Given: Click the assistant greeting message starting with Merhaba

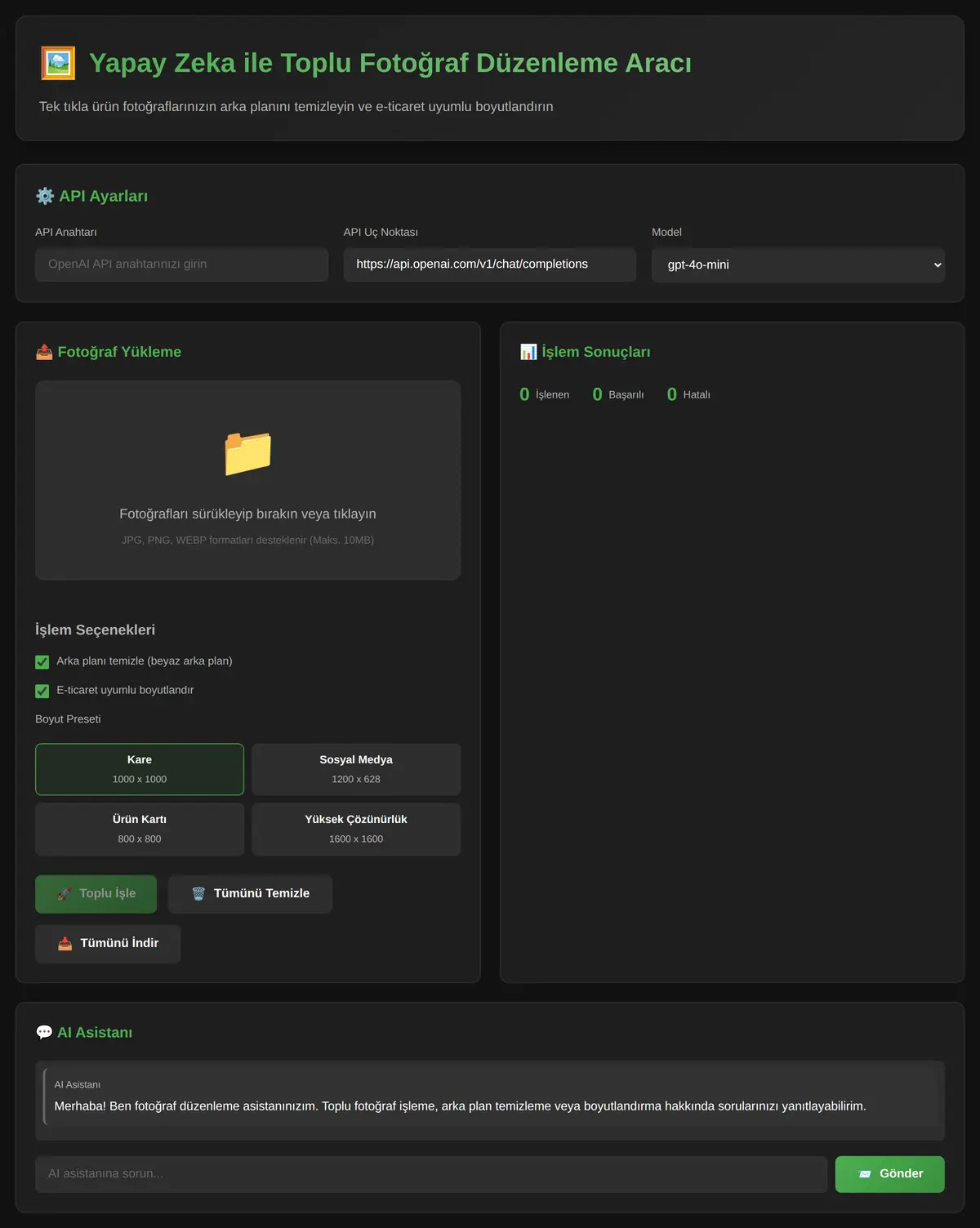Looking at the screenshot, I should pyautogui.click(x=460, y=1106).
